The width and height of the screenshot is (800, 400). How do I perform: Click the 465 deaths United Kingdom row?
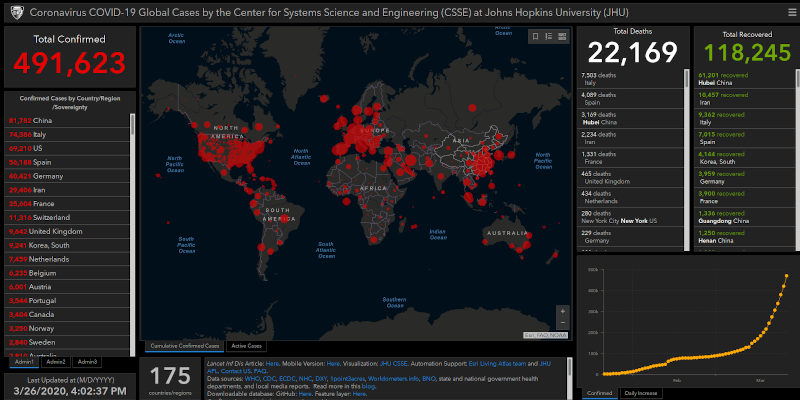click(x=631, y=178)
